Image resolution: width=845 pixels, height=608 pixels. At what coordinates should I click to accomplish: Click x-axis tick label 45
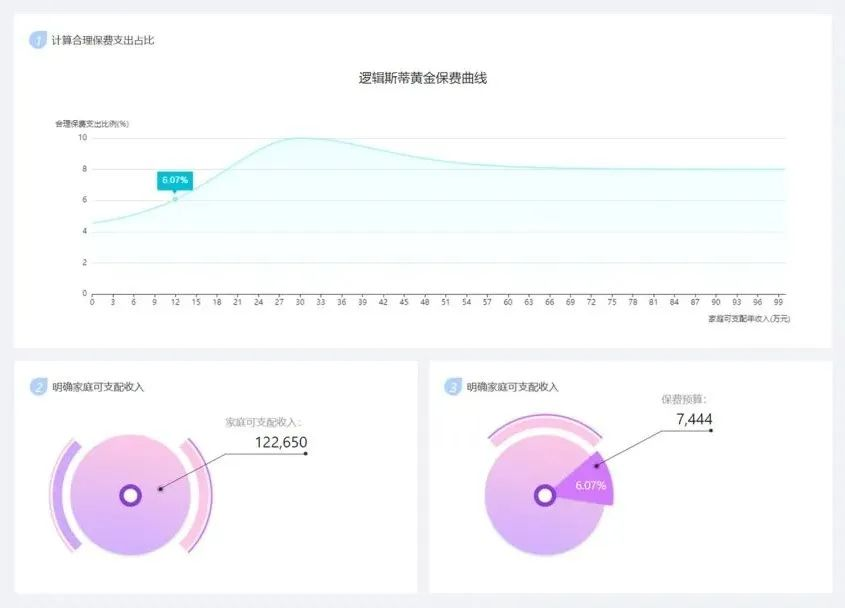[x=404, y=302]
